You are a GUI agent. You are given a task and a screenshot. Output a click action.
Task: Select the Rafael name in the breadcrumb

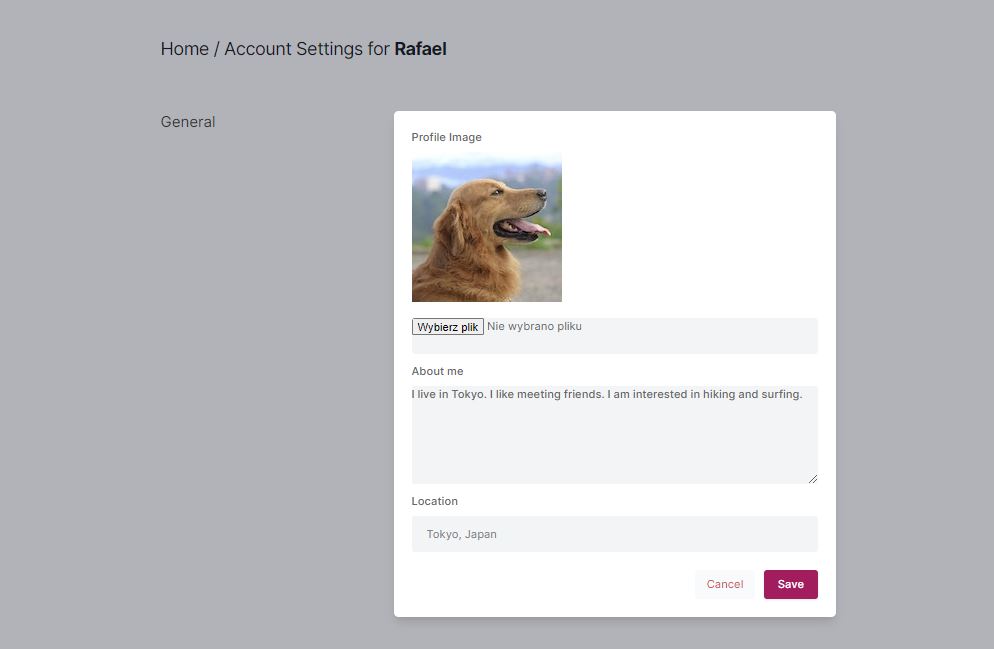pyautogui.click(x=420, y=48)
